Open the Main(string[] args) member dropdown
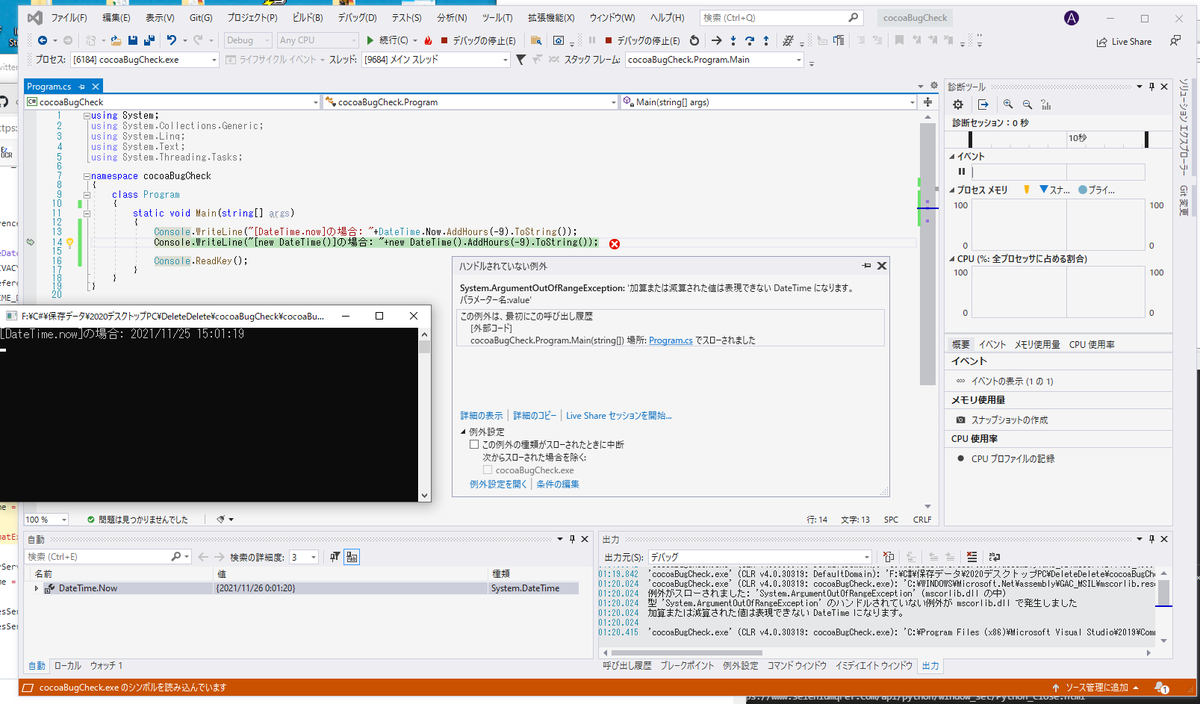Image resolution: width=1200 pixels, height=704 pixels. (768, 102)
